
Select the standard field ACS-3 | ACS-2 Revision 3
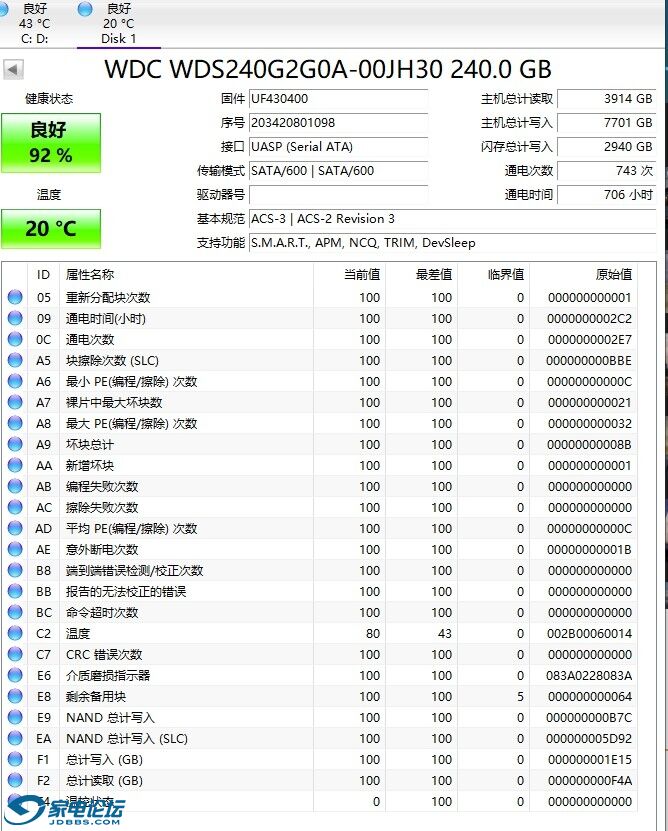tap(453, 219)
